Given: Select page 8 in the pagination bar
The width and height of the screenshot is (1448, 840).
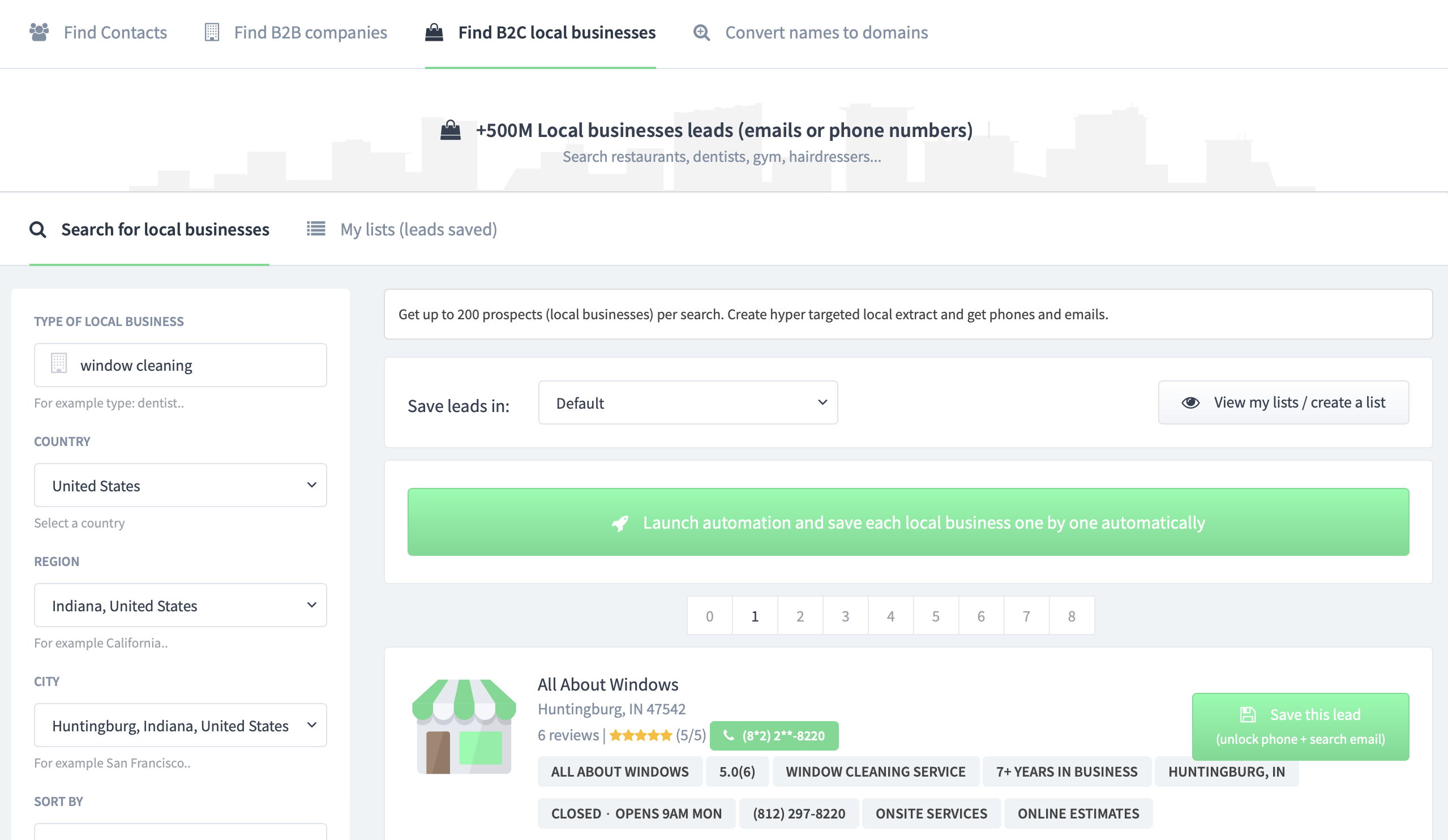Looking at the screenshot, I should [1072, 616].
